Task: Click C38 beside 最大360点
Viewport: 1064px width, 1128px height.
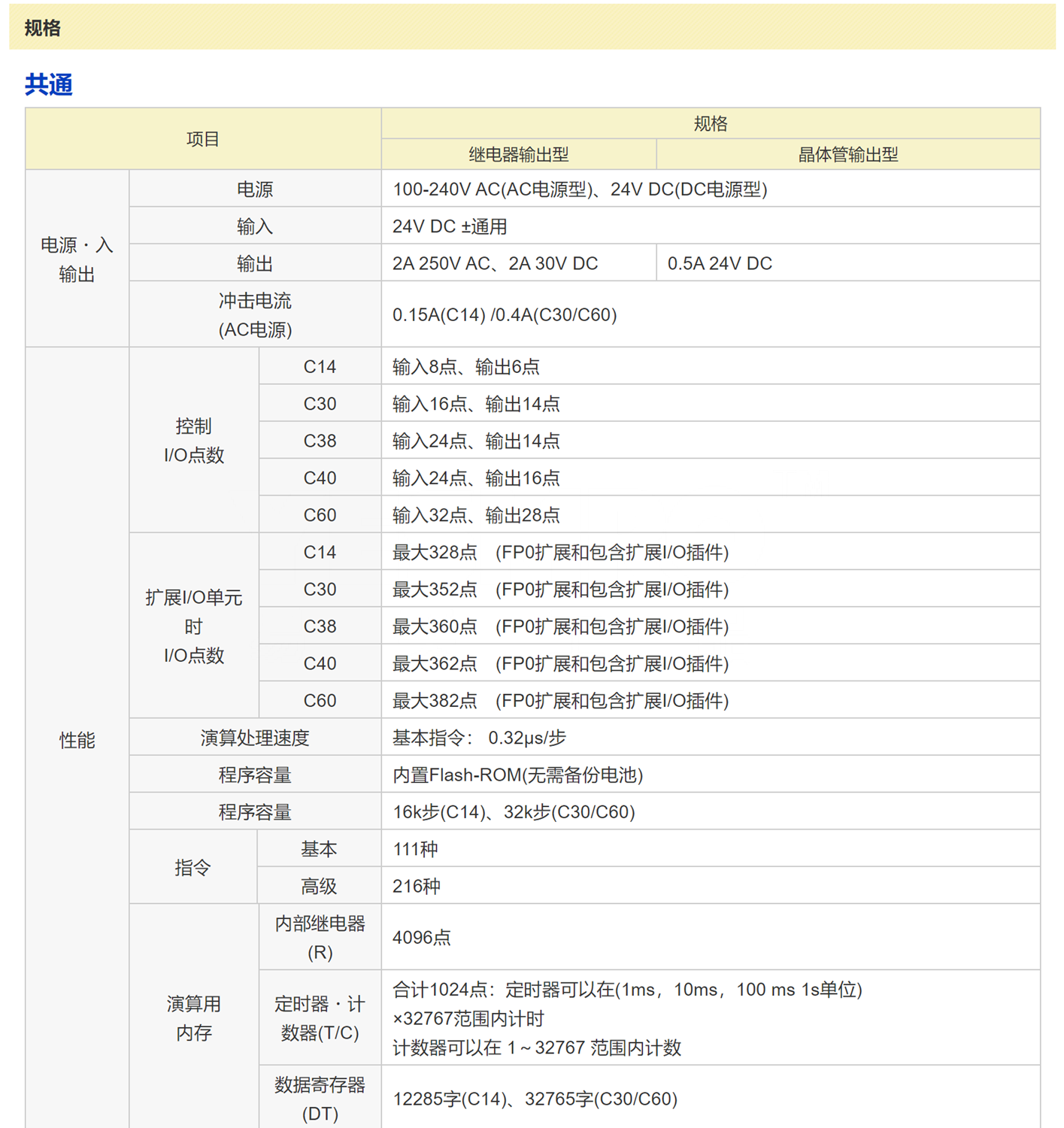Action: (320, 626)
